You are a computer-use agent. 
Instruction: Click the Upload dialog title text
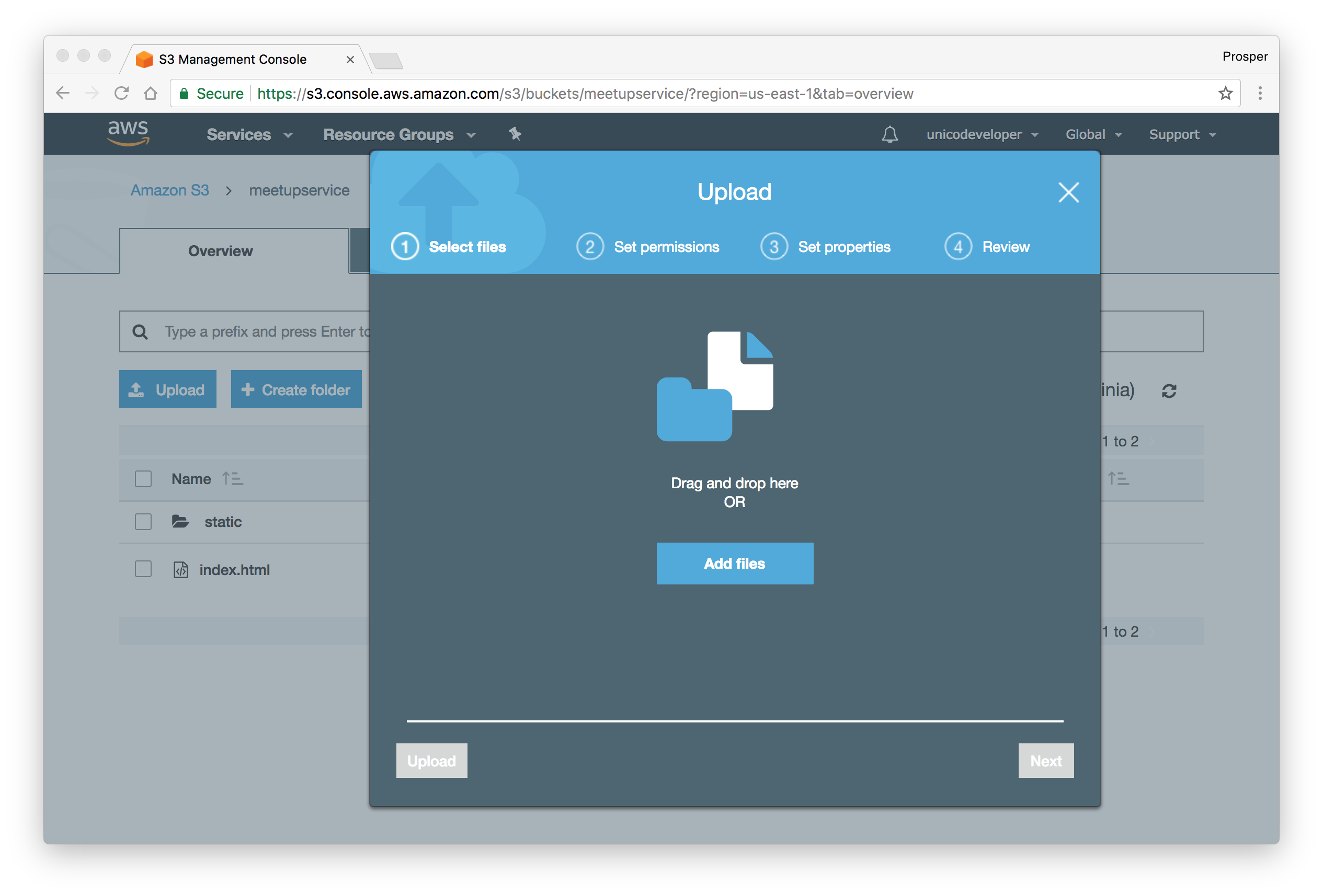(x=734, y=192)
